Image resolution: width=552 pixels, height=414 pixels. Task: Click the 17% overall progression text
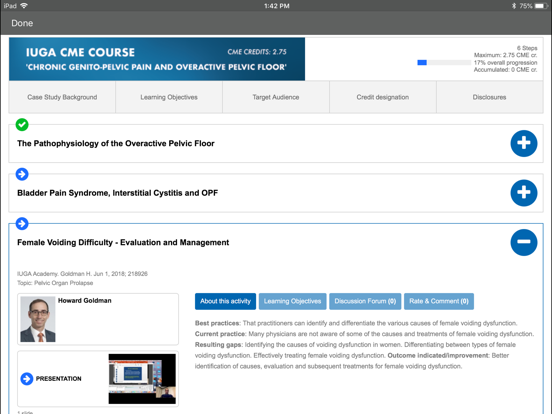click(x=506, y=63)
